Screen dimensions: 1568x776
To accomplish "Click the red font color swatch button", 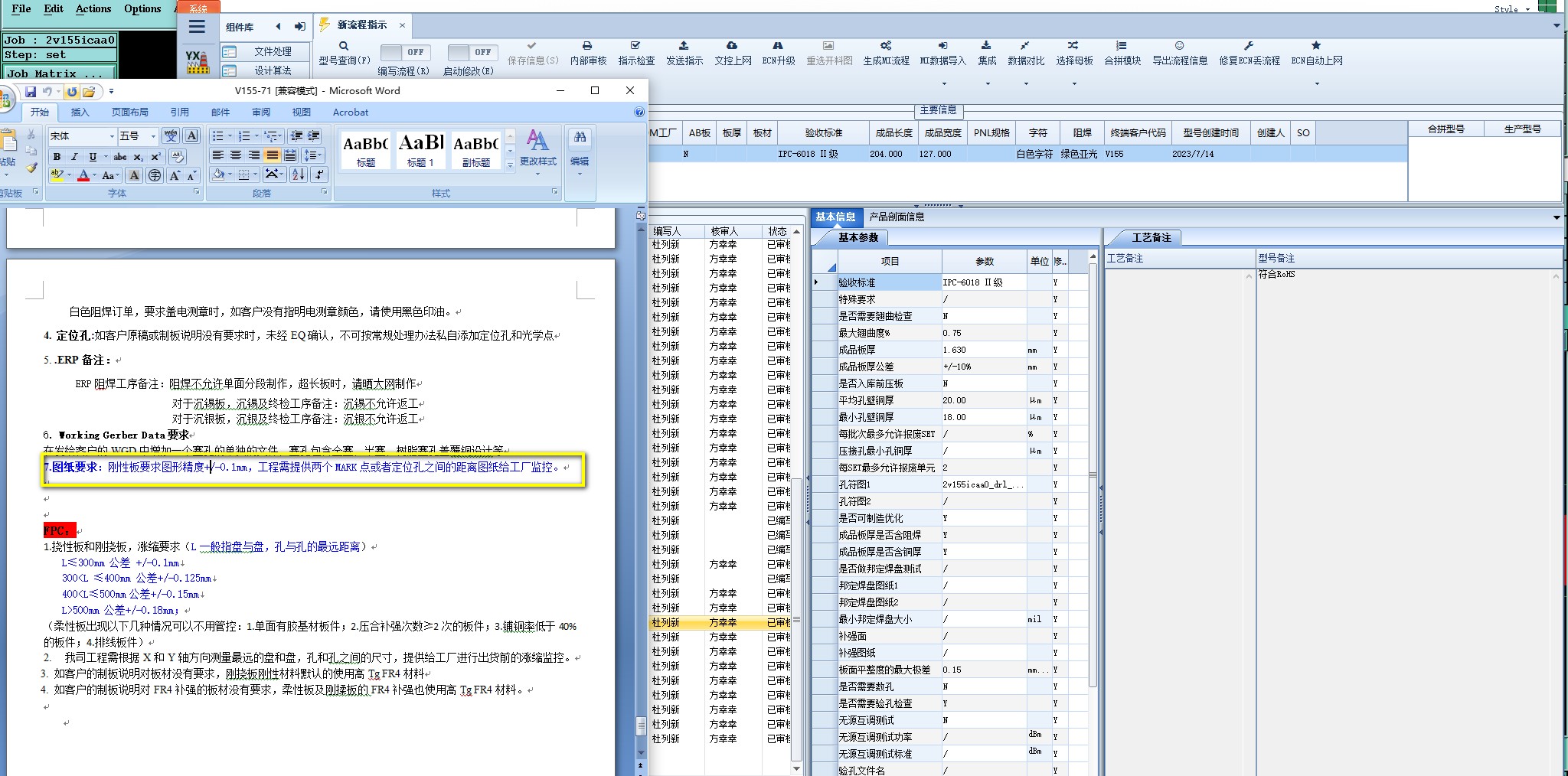I will 83,175.
